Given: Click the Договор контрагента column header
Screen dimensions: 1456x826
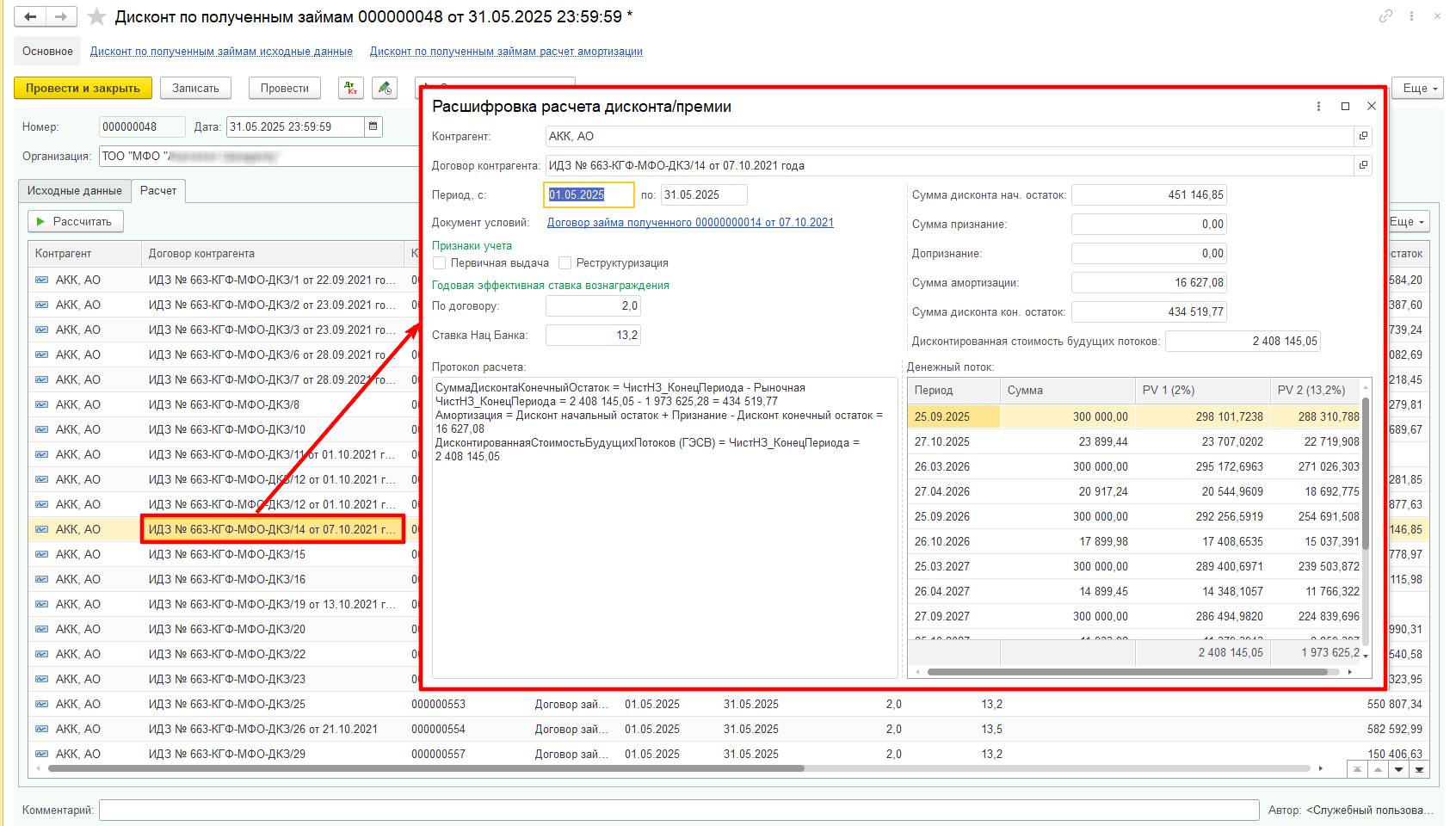Looking at the screenshot, I should click(273, 253).
